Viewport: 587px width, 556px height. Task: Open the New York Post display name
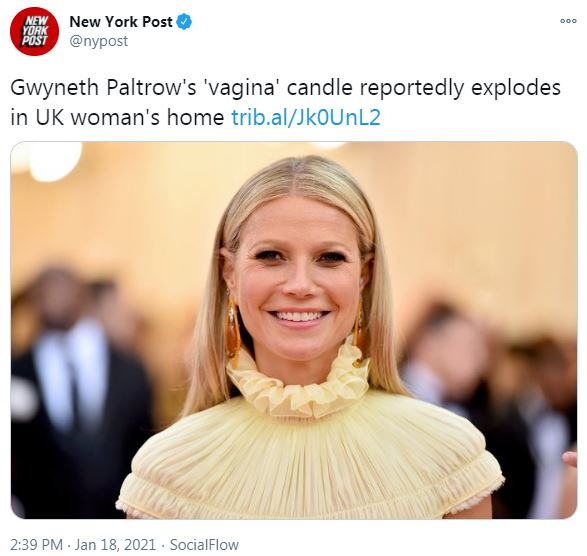121,22
